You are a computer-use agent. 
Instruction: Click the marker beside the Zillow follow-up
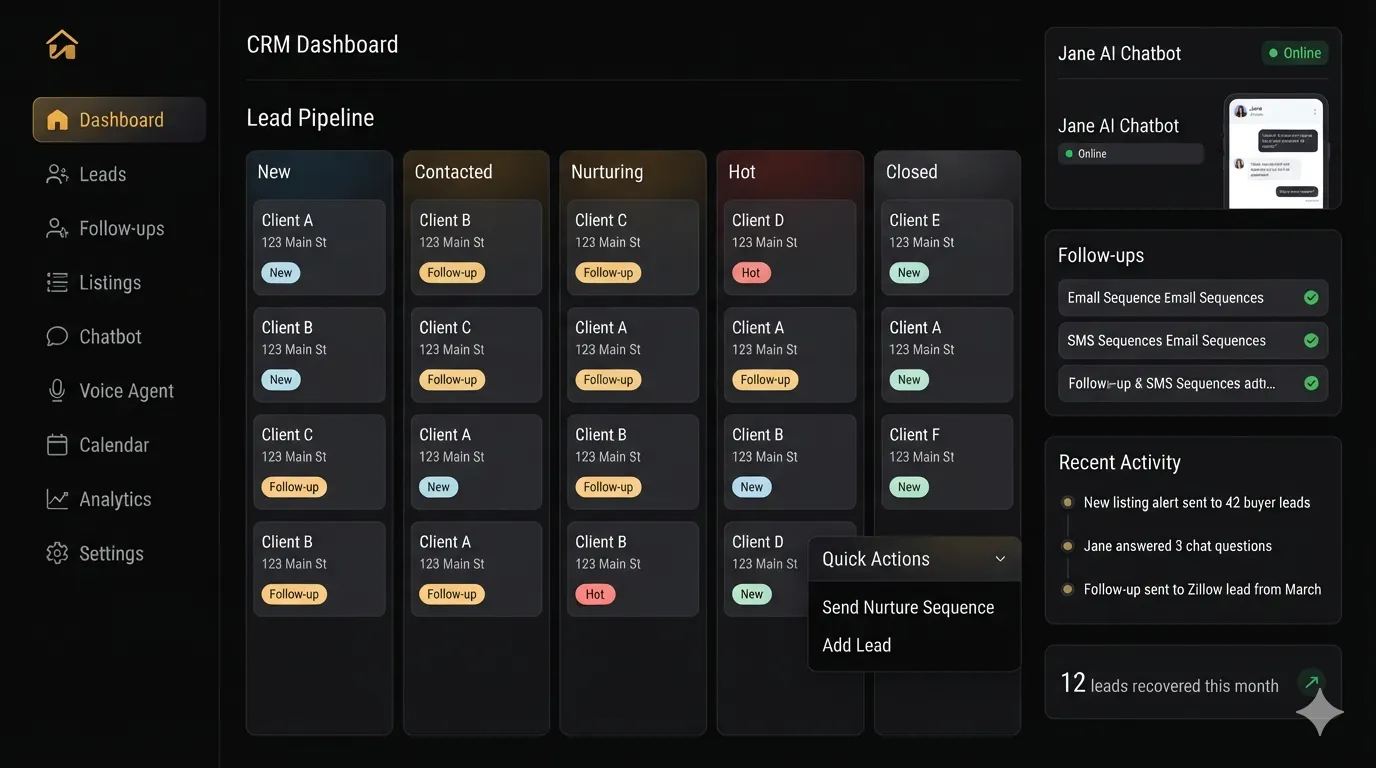point(1068,589)
